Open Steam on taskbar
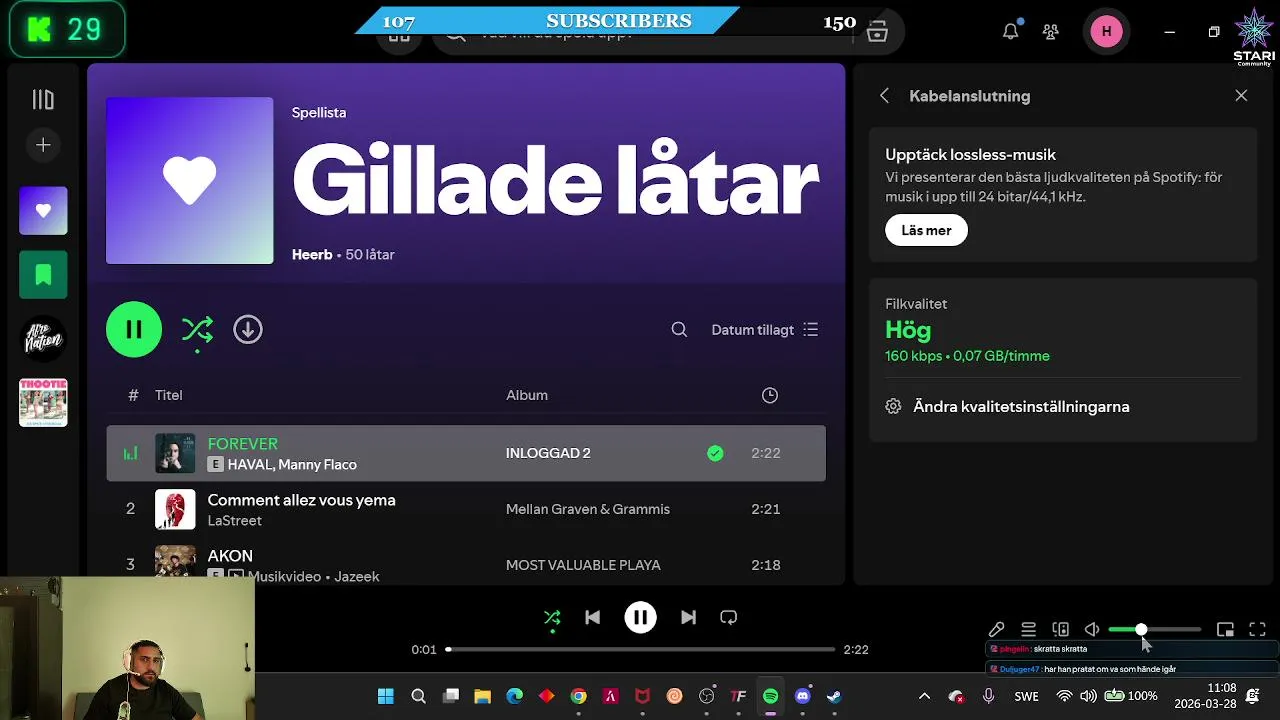Viewport: 1280px width, 720px height. 834,696
